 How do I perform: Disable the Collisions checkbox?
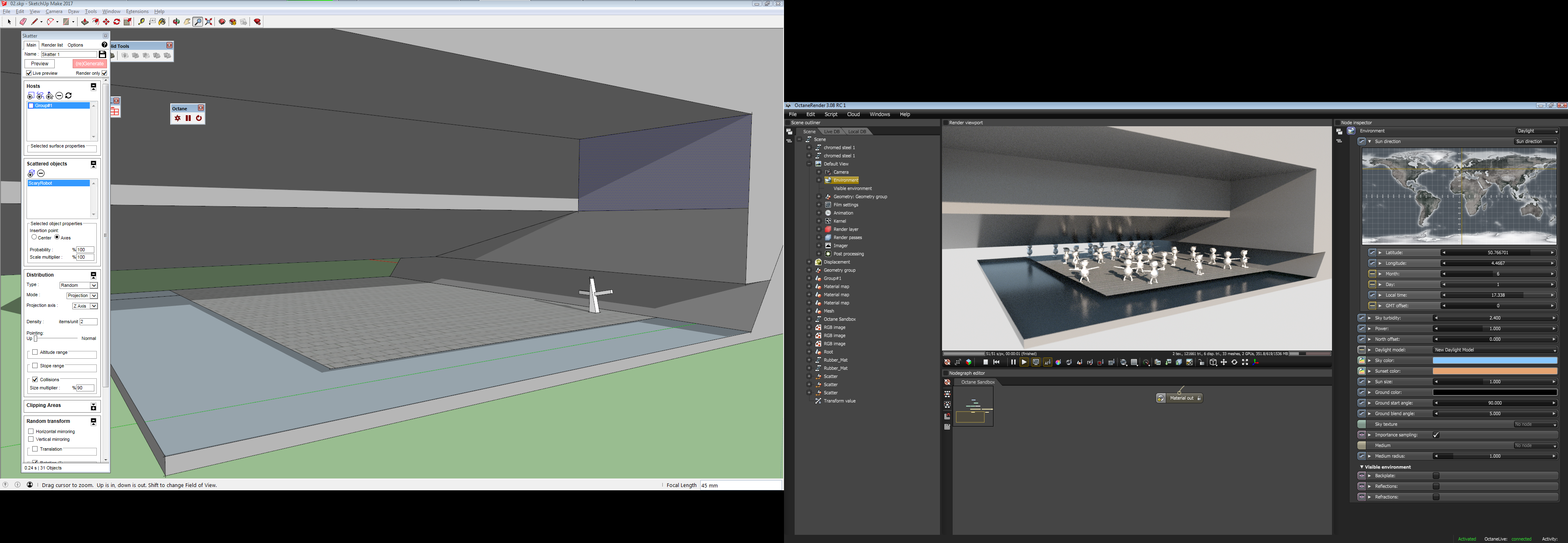(35, 379)
